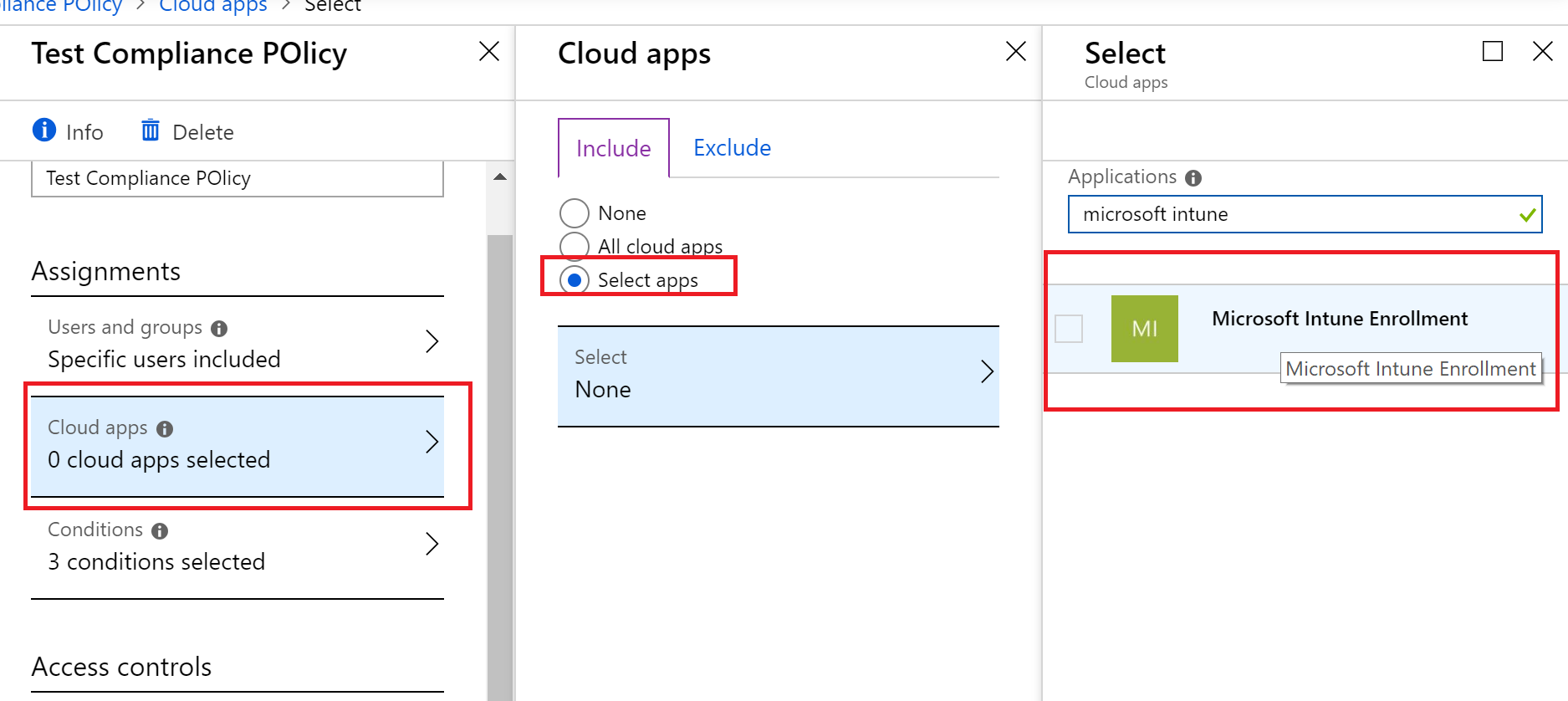The image size is (1568, 701).
Task: Maximize the Select blade
Action: pyautogui.click(x=1492, y=52)
